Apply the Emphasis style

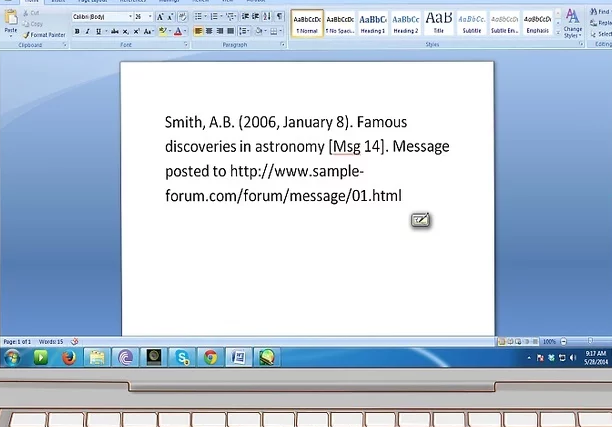tap(537, 23)
